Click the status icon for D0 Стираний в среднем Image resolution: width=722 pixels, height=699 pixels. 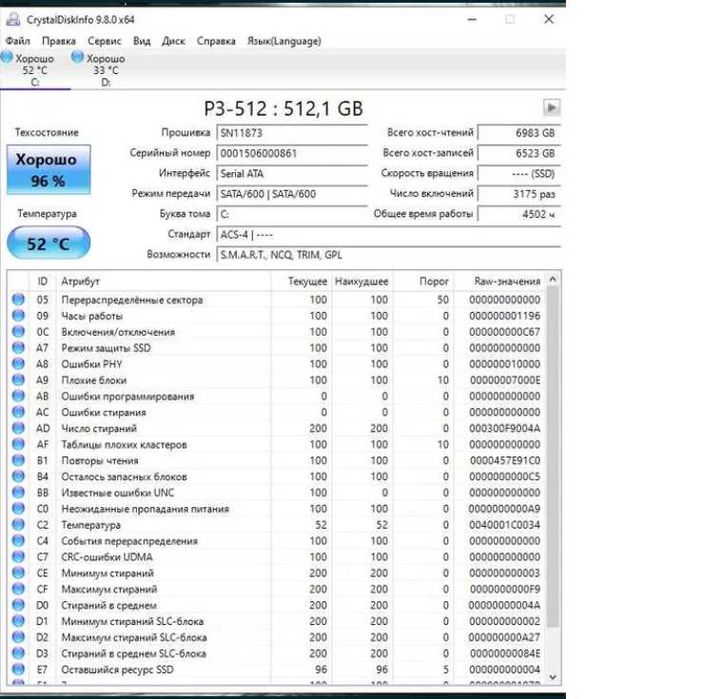[x=18, y=605]
